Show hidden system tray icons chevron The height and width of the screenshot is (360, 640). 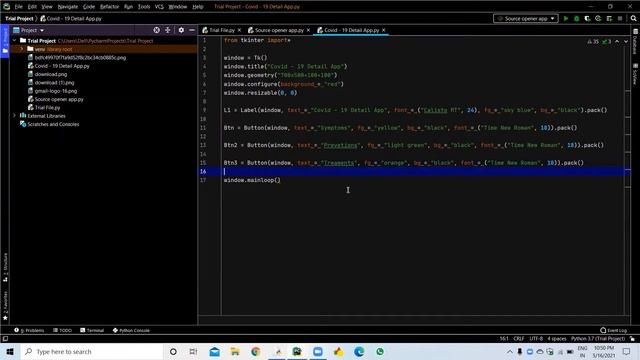(x=510, y=351)
